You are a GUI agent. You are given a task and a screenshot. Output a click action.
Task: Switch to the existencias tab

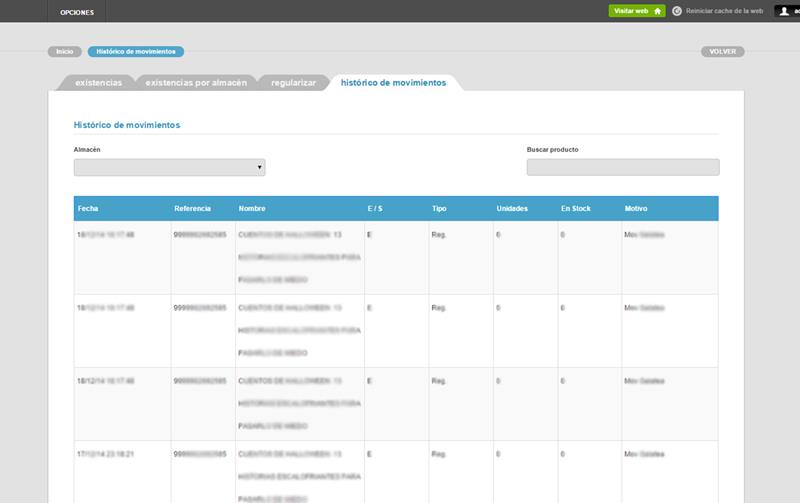[98, 83]
